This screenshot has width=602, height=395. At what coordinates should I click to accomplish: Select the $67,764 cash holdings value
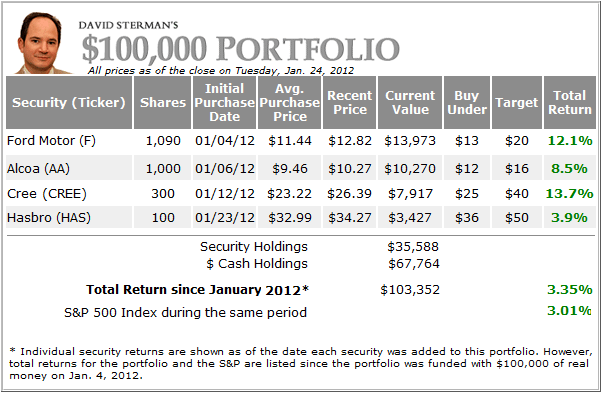coord(413,264)
